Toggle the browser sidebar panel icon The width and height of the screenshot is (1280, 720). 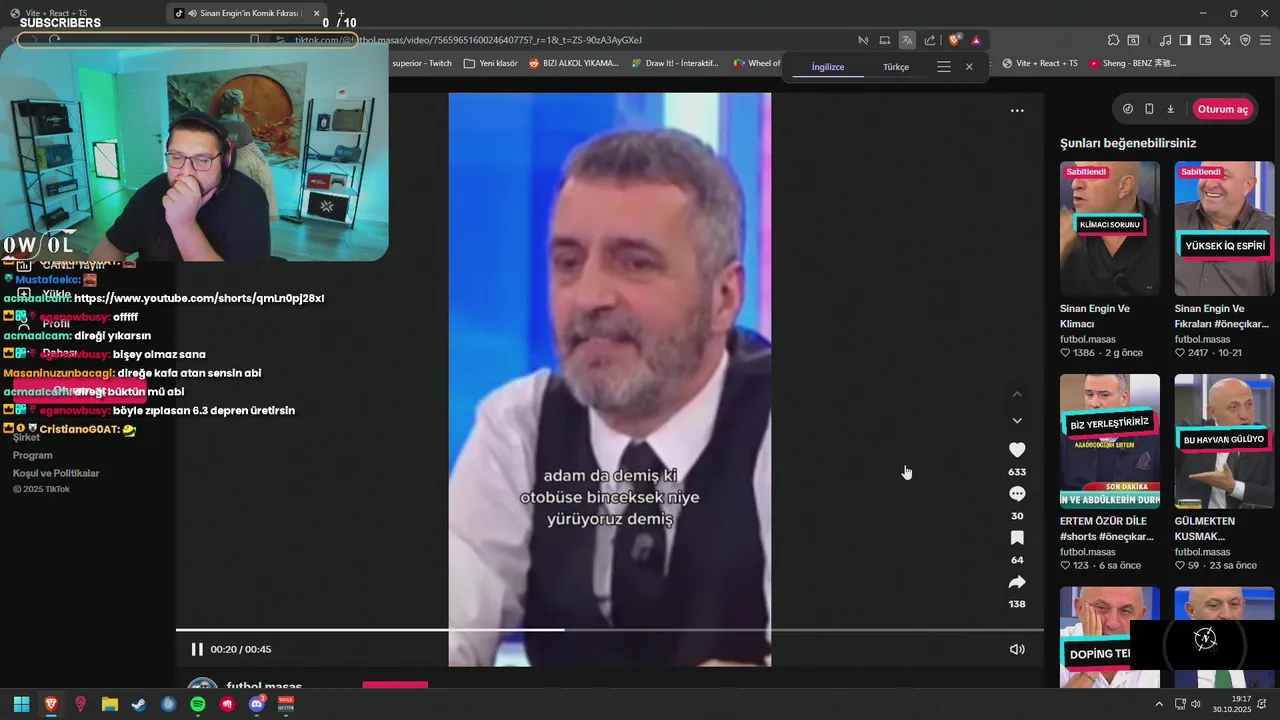pos(1185,40)
